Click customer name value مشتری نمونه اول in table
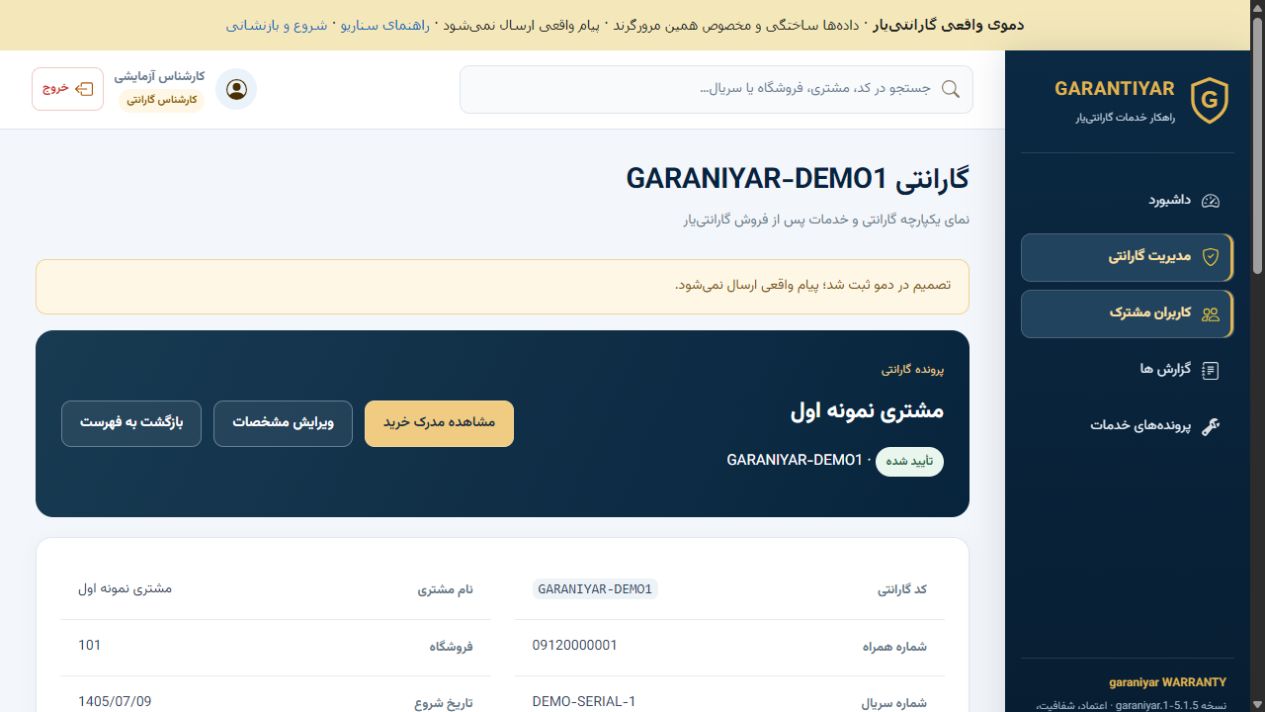Viewport: 1265px width, 712px height. 125,589
